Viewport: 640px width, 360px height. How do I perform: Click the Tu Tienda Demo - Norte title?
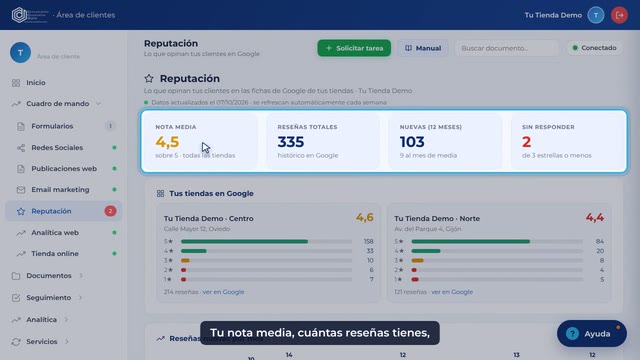(437, 219)
